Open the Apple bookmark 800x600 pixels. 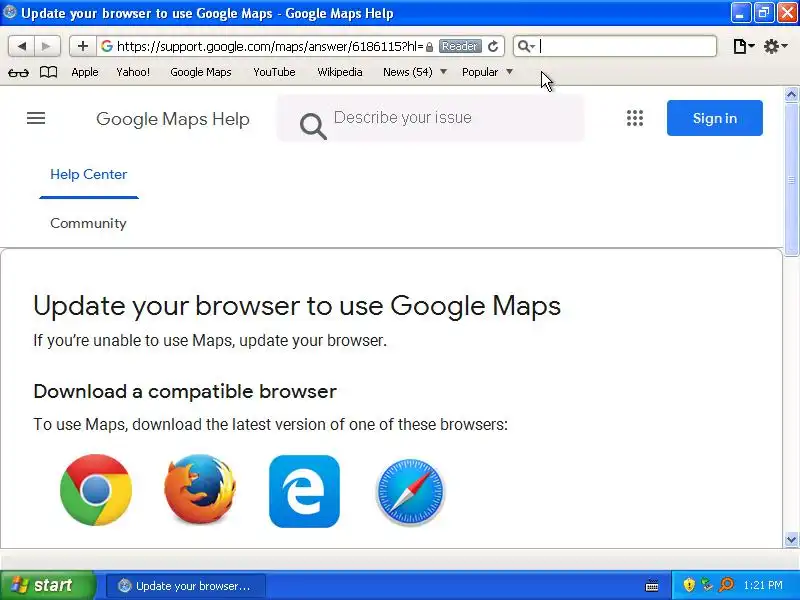click(85, 72)
